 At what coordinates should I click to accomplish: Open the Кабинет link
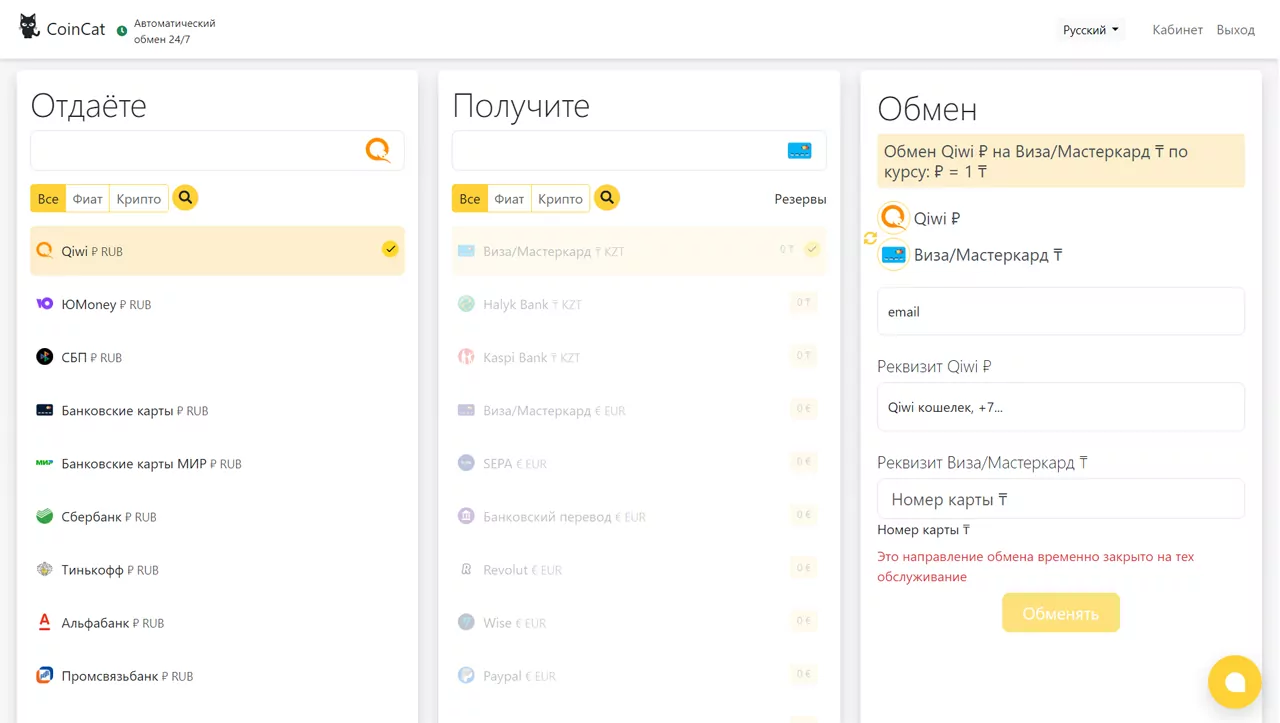(x=1177, y=30)
